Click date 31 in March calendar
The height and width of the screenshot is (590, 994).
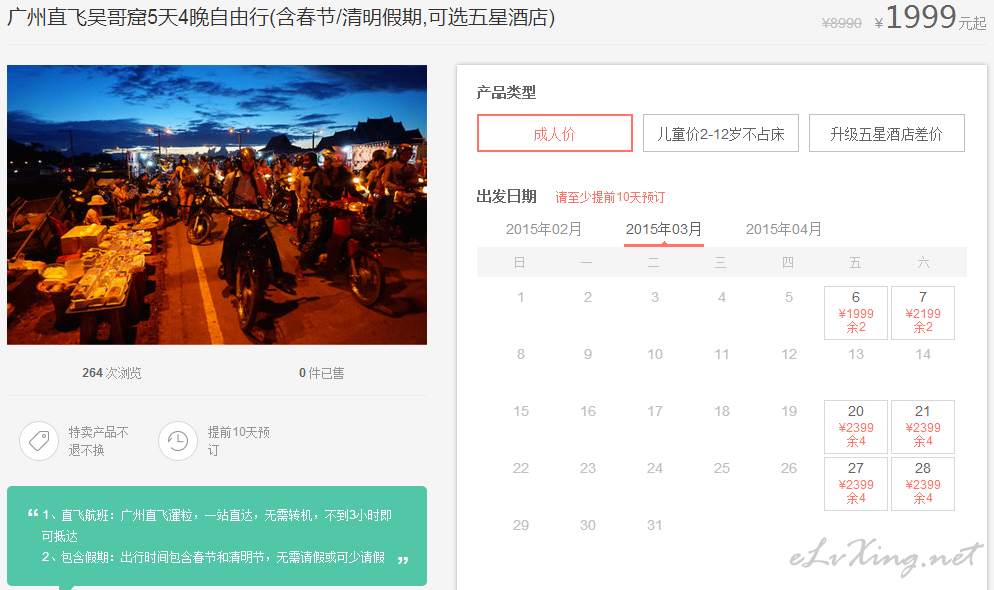tap(655, 525)
